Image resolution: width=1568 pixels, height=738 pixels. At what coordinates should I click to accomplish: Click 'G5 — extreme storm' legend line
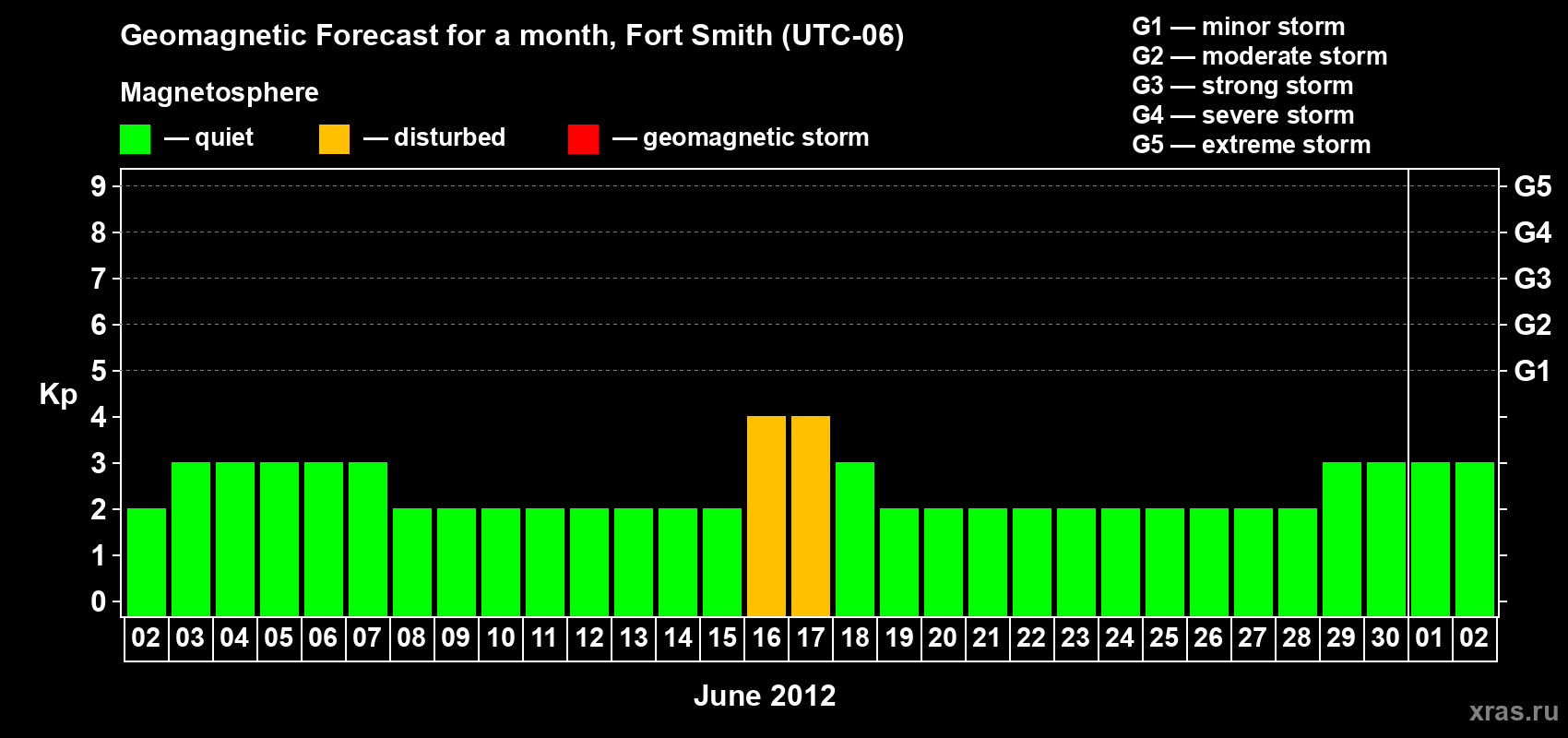coord(1252,145)
